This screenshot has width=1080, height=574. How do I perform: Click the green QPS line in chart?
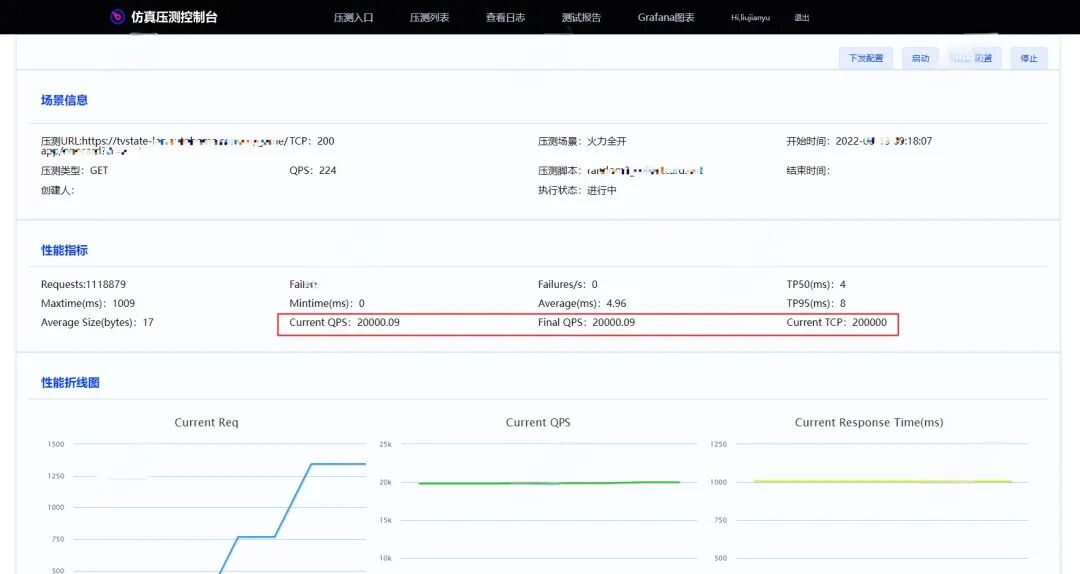(549, 483)
